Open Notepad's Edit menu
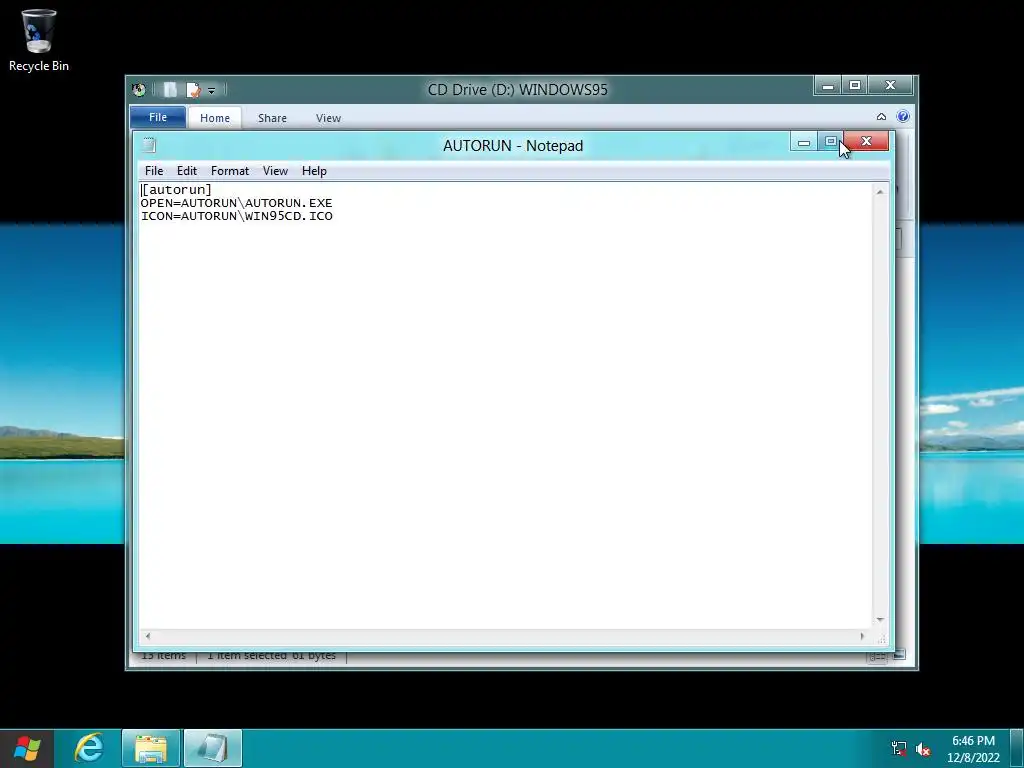This screenshot has height=768, width=1024. pyautogui.click(x=187, y=170)
